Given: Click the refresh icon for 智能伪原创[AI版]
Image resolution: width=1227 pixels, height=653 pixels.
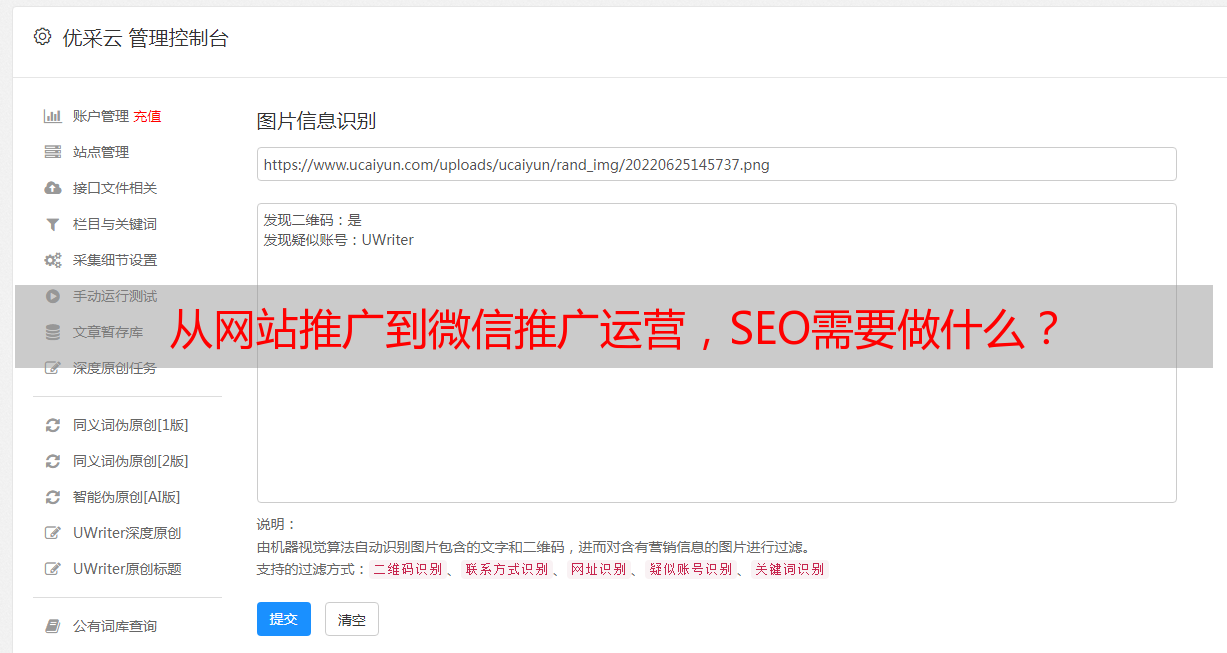Looking at the screenshot, I should [x=53, y=497].
